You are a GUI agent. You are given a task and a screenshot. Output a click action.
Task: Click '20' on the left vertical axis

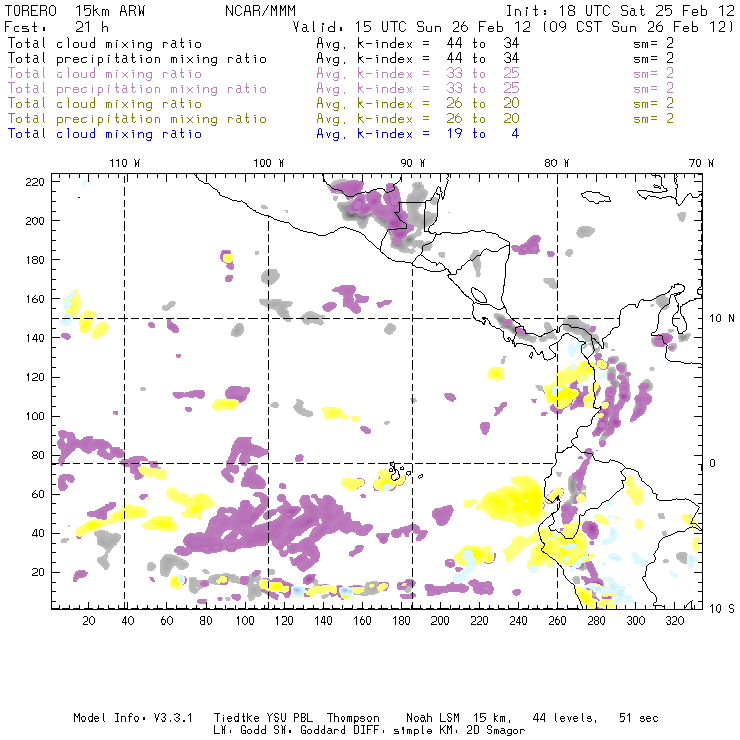pyautogui.click(x=38, y=572)
